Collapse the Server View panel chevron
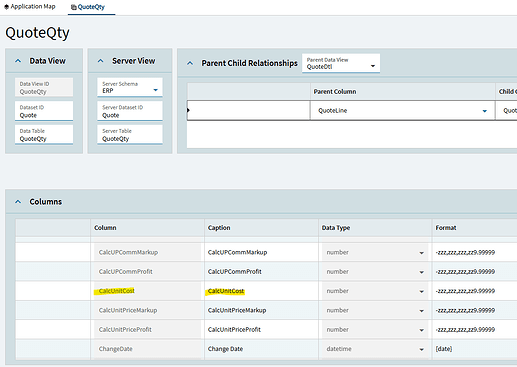The height and width of the screenshot is (367, 517). point(101,61)
